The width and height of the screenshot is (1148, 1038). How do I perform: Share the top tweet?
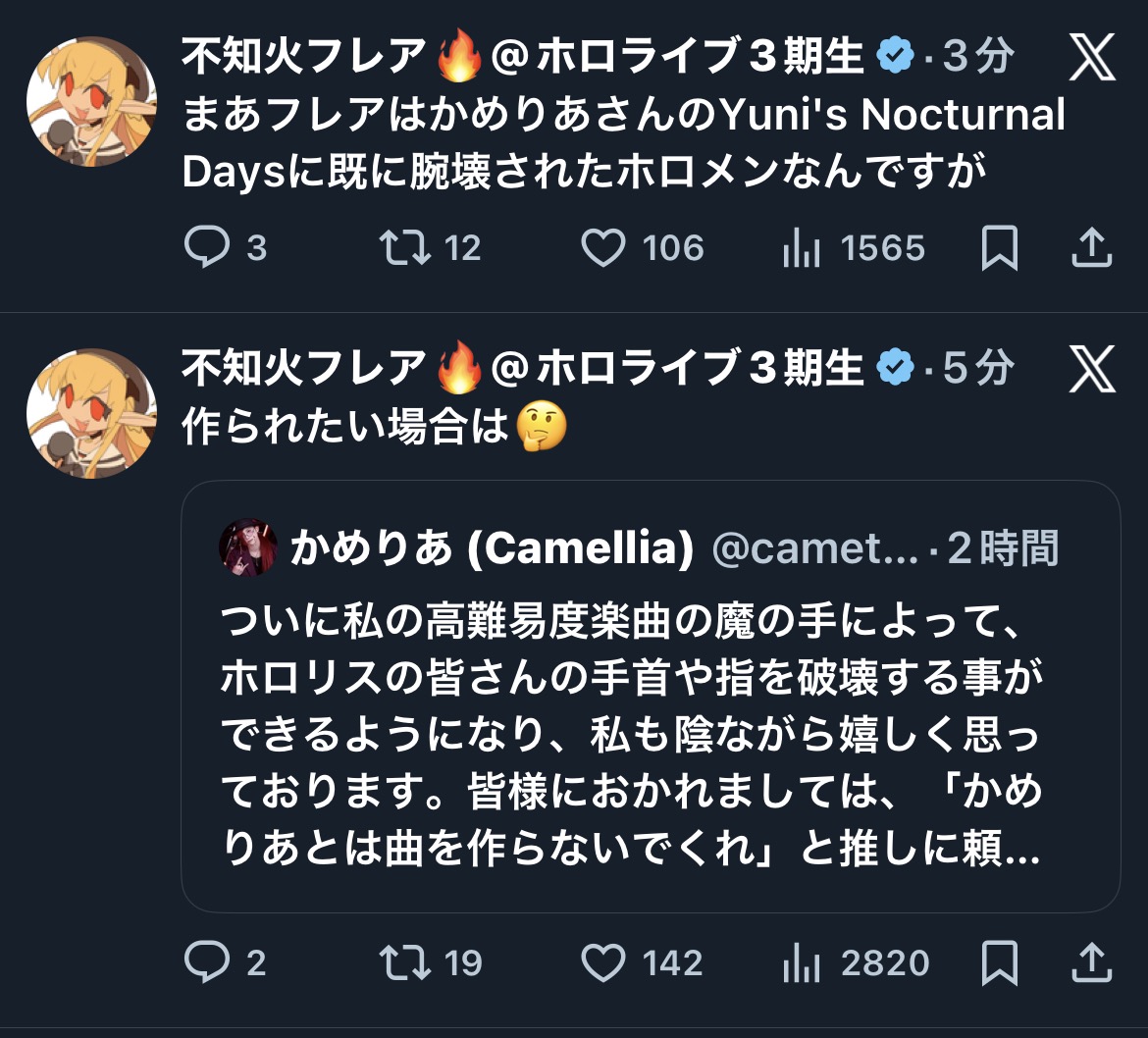[x=1090, y=248]
